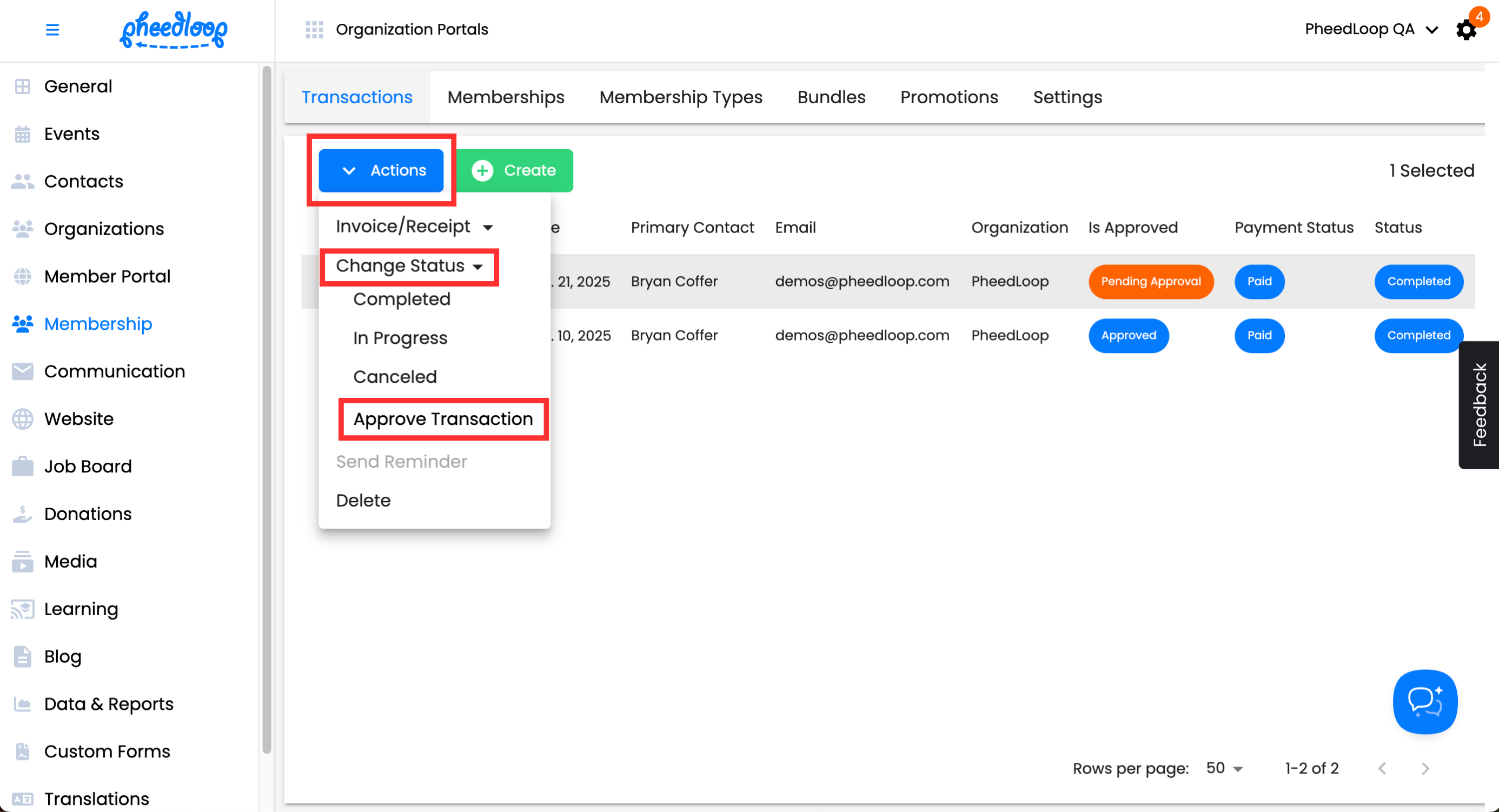Collapse the Change Status submenu
The width and height of the screenshot is (1499, 812).
point(409,266)
